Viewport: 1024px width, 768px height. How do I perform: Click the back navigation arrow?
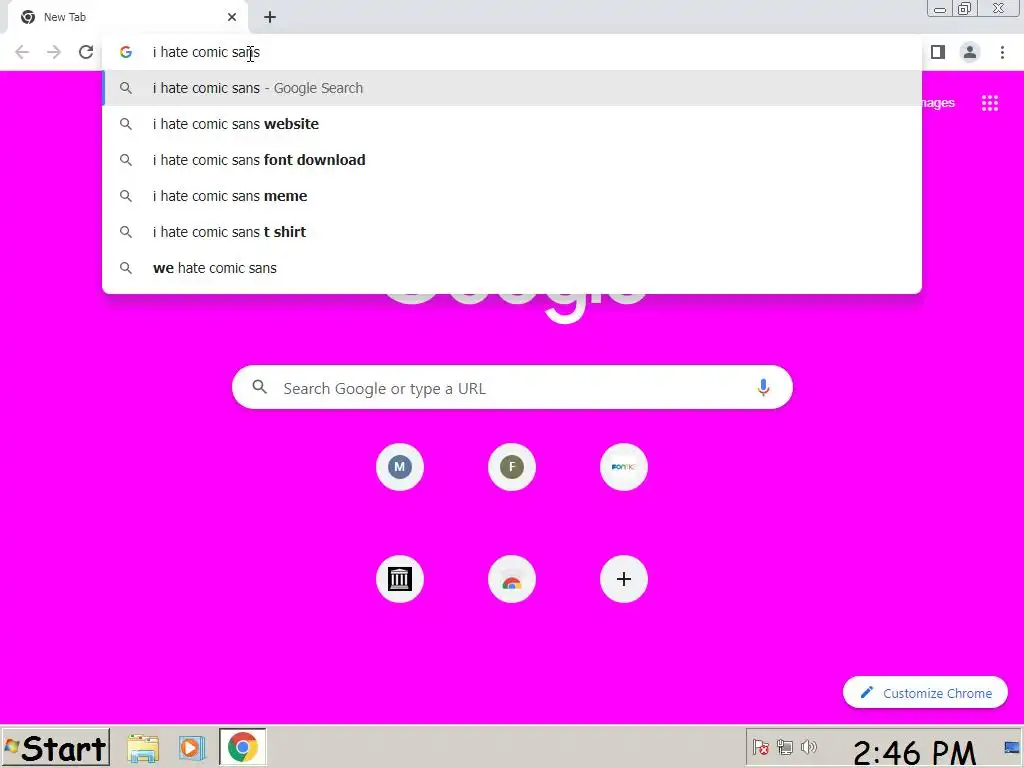(22, 52)
